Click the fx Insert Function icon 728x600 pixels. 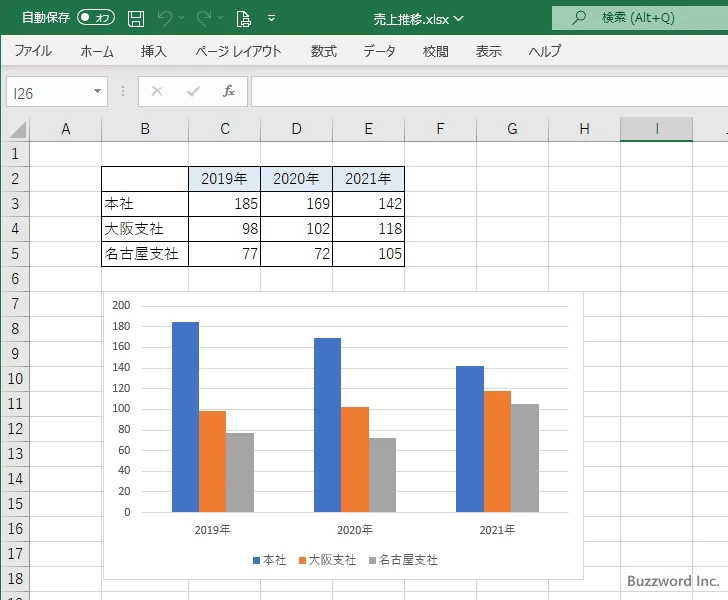click(229, 91)
